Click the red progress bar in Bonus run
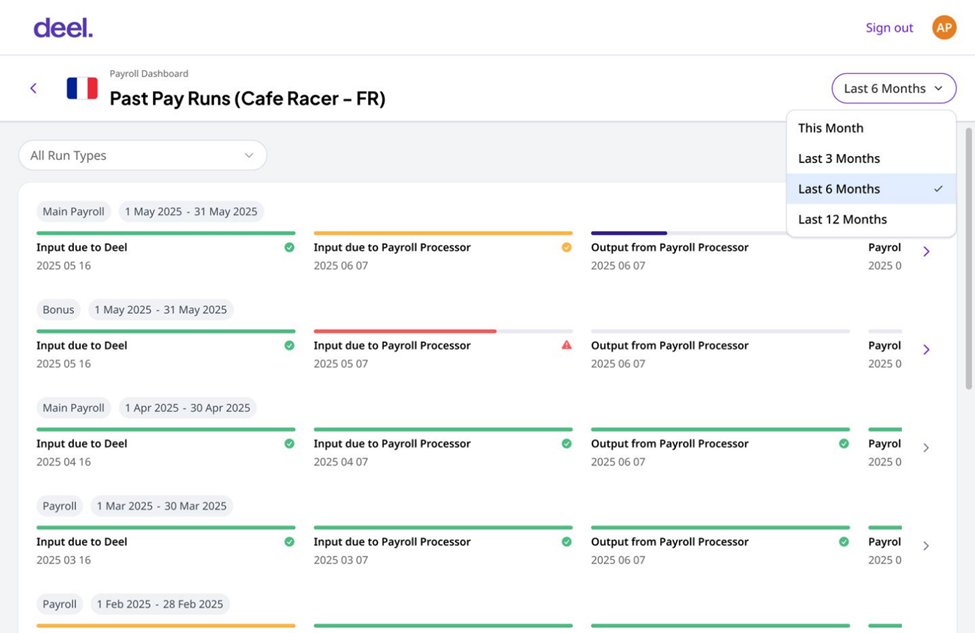 pyautogui.click(x=405, y=331)
